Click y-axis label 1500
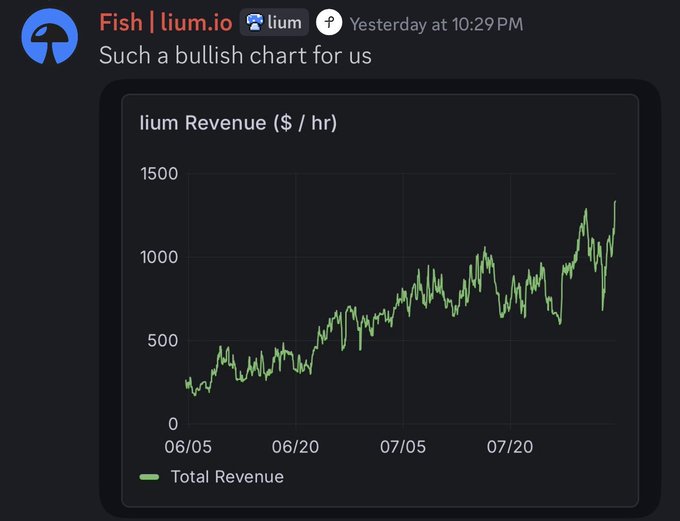The image size is (680, 521). 159,174
